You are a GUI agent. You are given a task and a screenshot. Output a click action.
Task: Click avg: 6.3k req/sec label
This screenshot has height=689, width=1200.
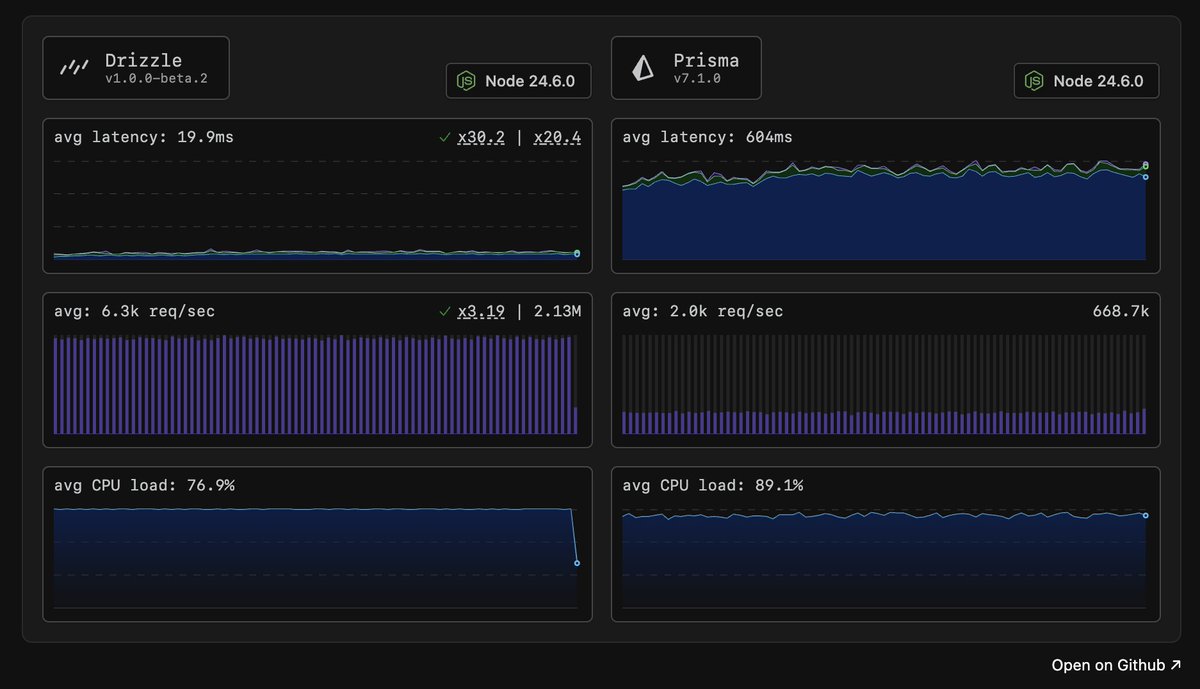pyautogui.click(x=134, y=312)
